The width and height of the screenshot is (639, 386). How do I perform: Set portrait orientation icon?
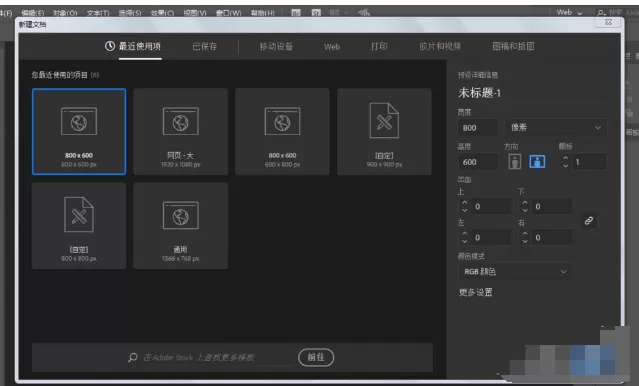(515, 162)
